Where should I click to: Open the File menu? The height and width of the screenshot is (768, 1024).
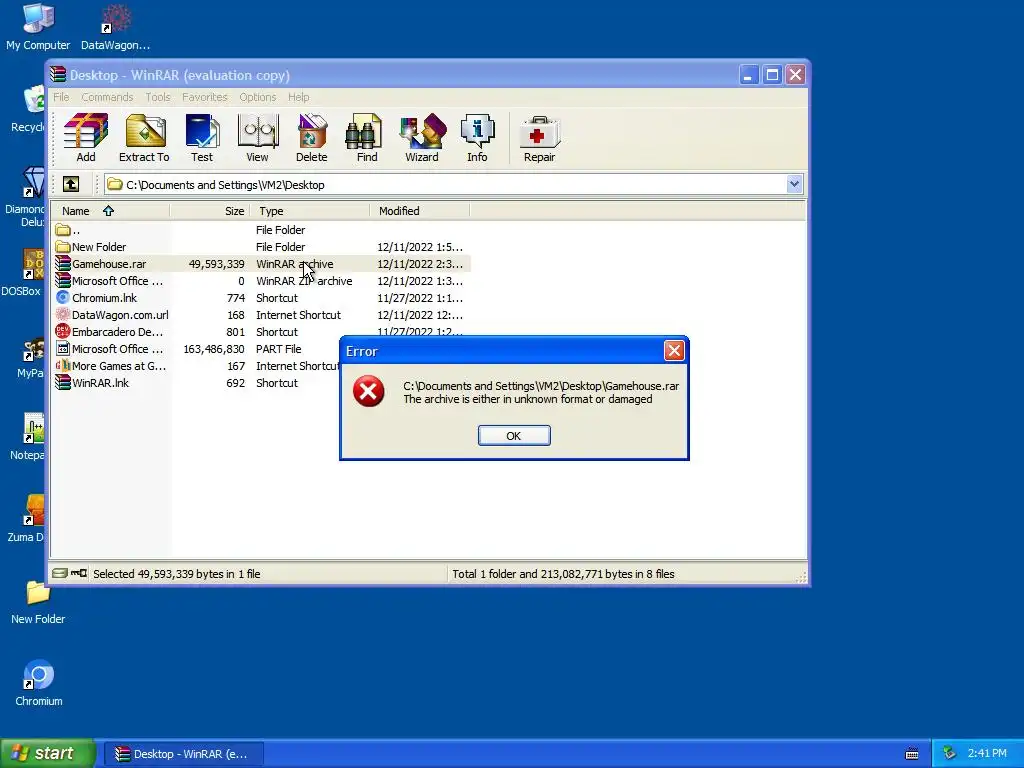[x=61, y=97]
